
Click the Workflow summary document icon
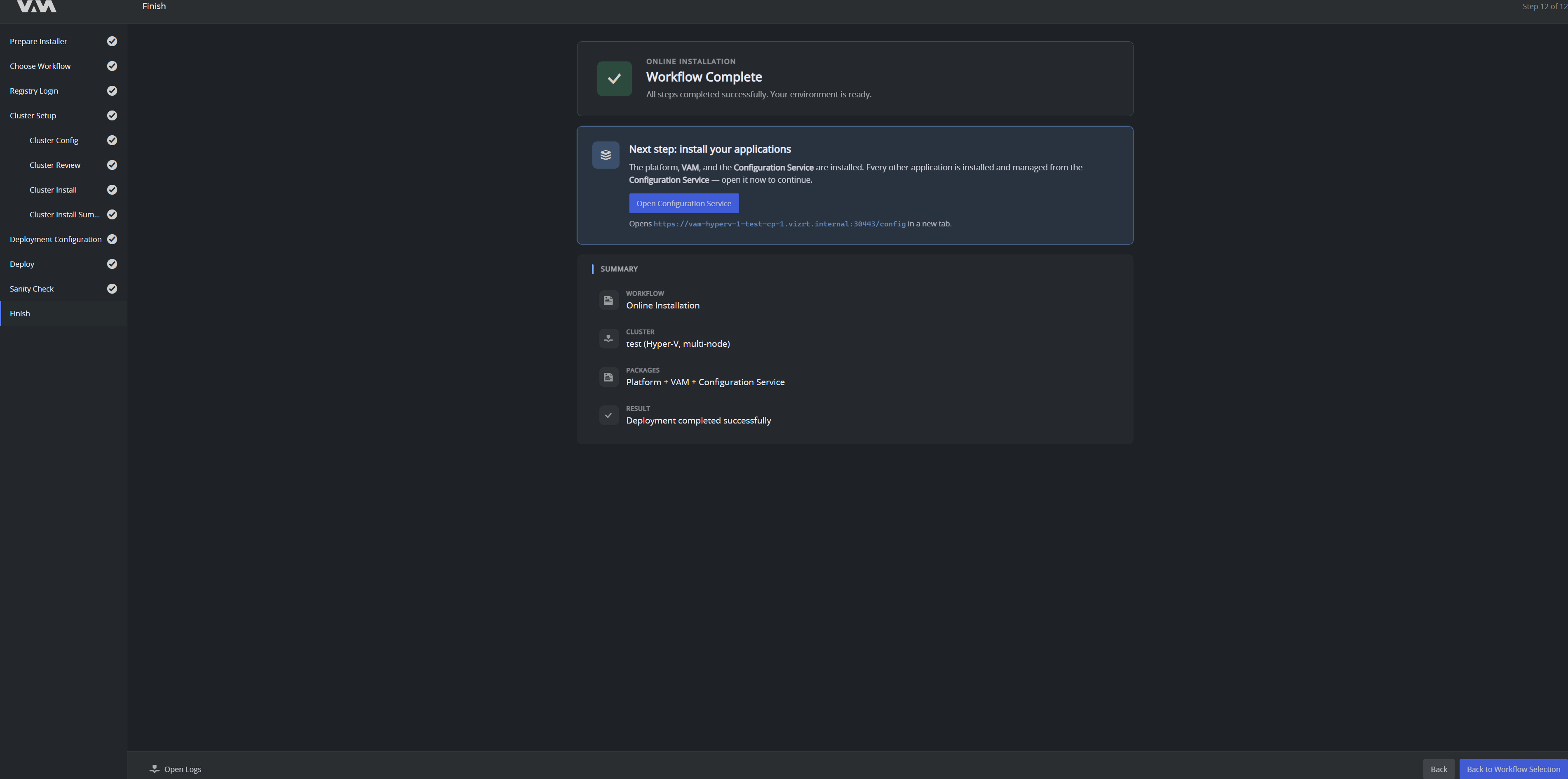click(x=608, y=300)
